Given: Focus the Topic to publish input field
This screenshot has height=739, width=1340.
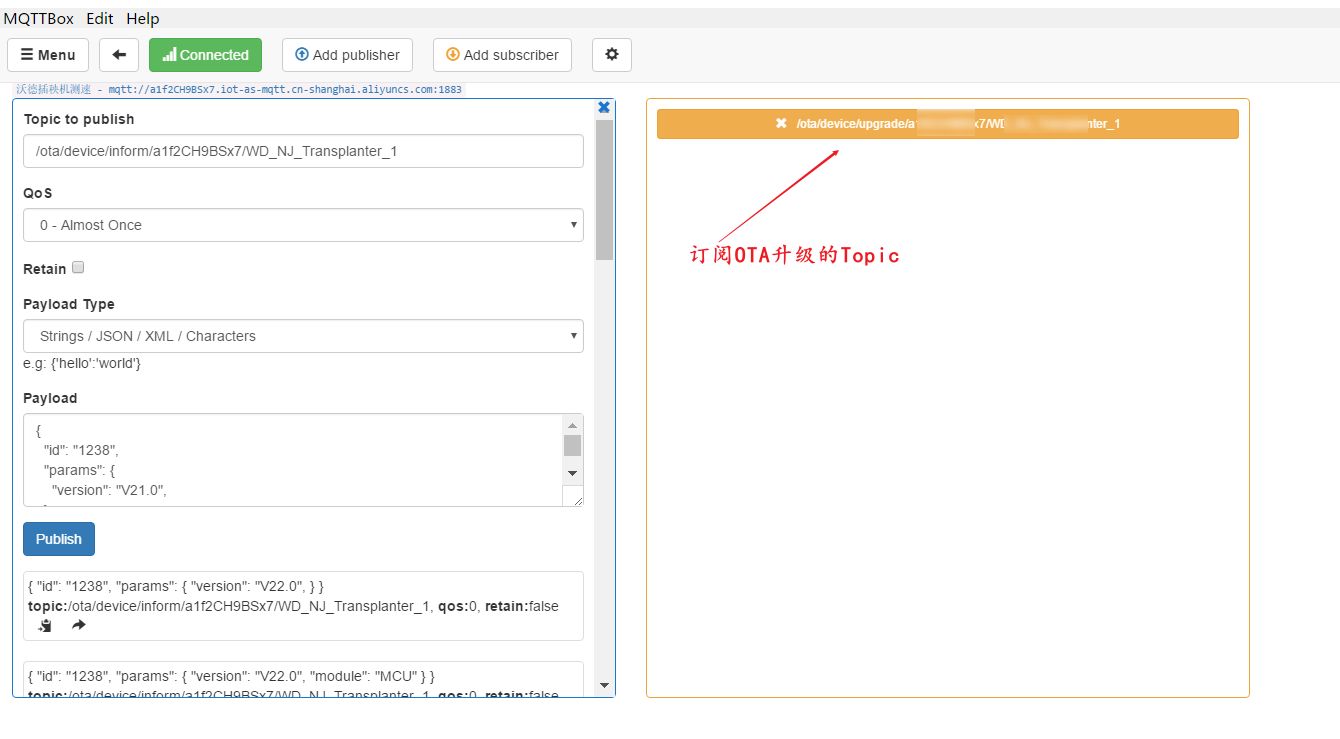Looking at the screenshot, I should 303,151.
